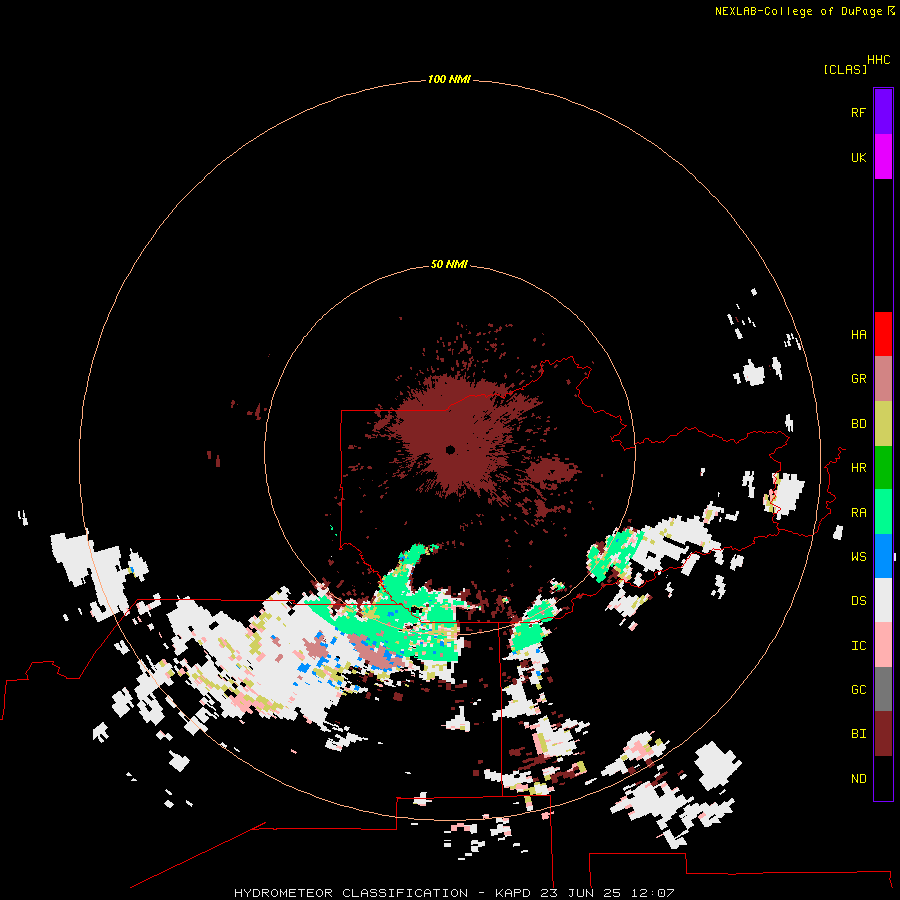Click the HA legend label
The image size is (900, 900).
(859, 335)
